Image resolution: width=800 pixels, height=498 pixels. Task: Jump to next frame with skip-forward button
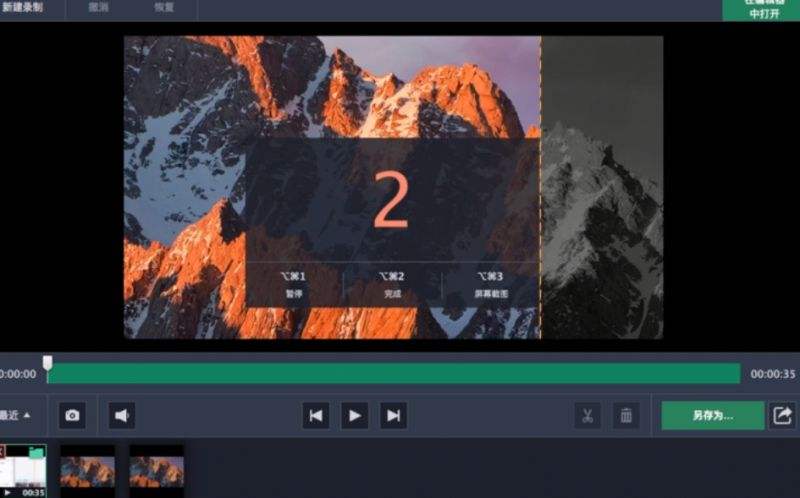[x=393, y=415]
